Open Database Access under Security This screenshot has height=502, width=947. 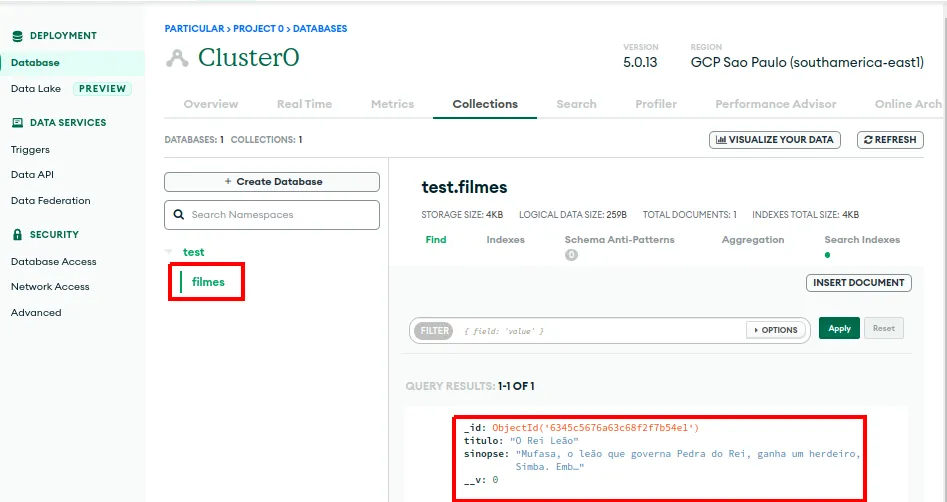[54, 262]
